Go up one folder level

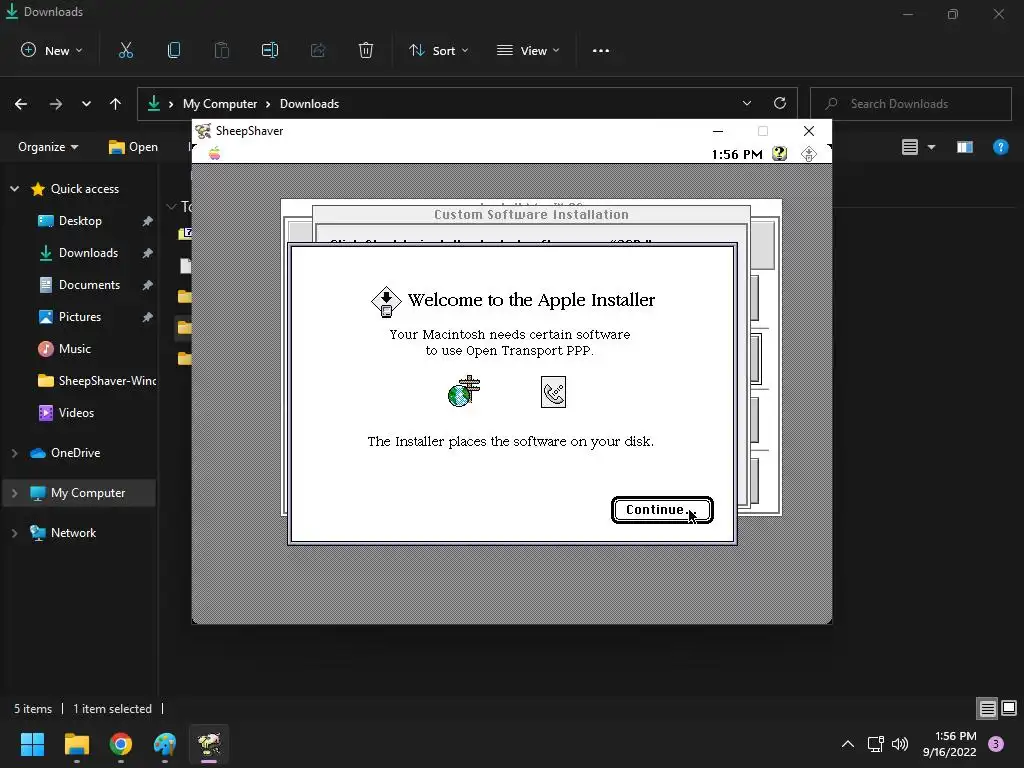pos(116,104)
